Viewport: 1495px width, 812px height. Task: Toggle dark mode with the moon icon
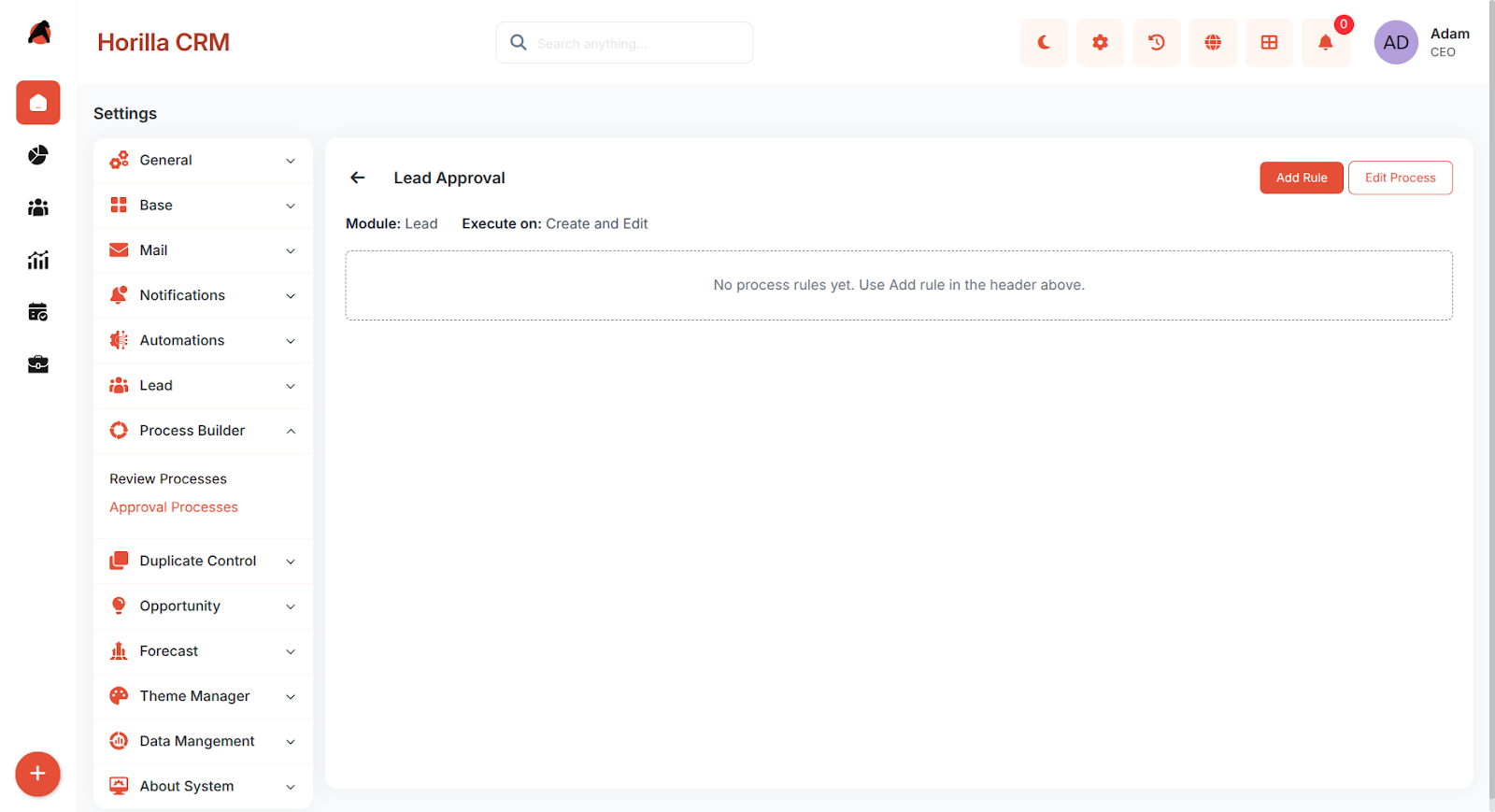[x=1044, y=43]
